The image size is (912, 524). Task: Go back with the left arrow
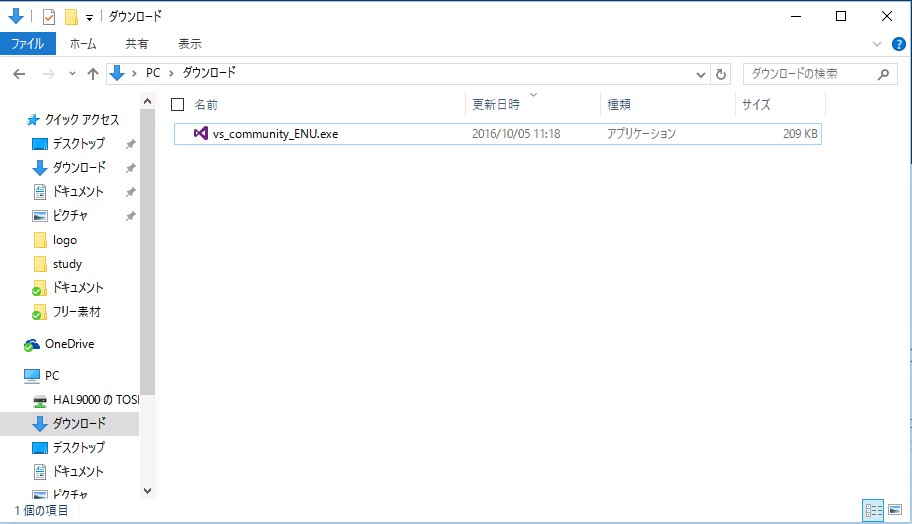[x=19, y=74]
